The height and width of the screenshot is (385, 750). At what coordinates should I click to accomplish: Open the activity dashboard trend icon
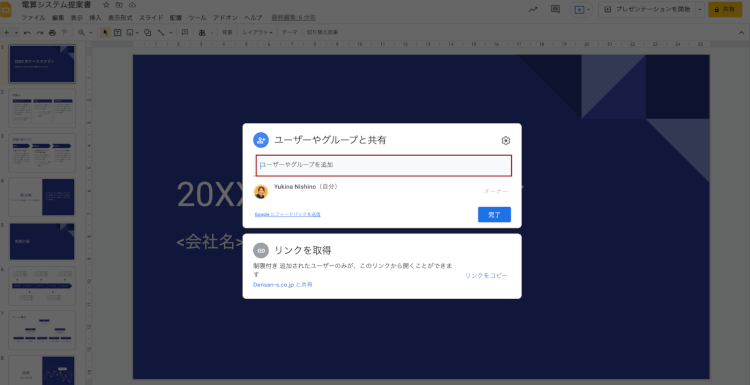[x=533, y=10]
